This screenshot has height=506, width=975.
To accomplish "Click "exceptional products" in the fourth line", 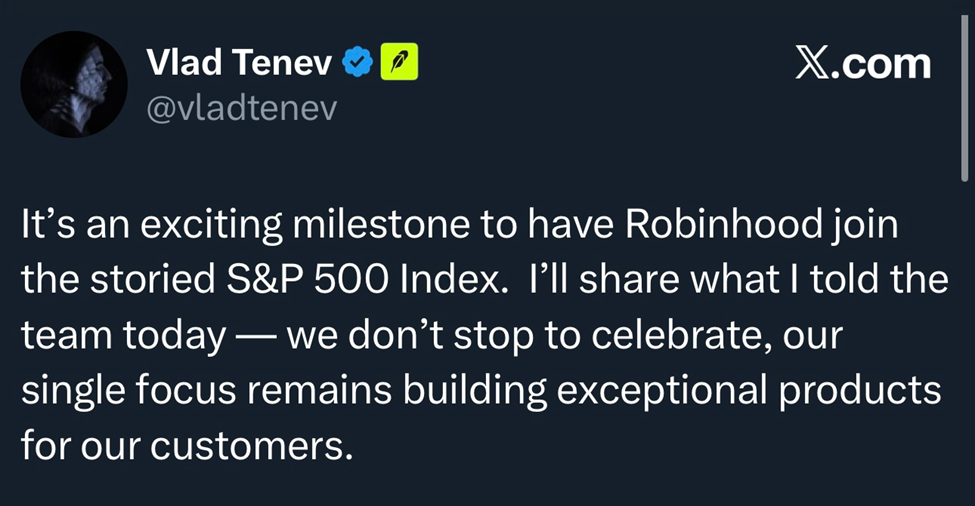I will click(748, 391).
